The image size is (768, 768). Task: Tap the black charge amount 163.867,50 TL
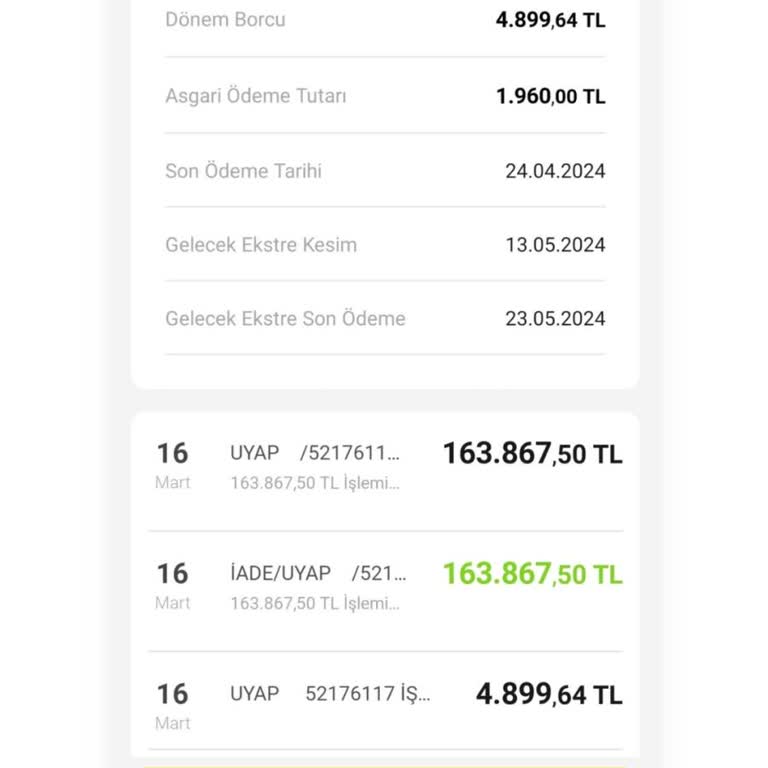tap(533, 453)
